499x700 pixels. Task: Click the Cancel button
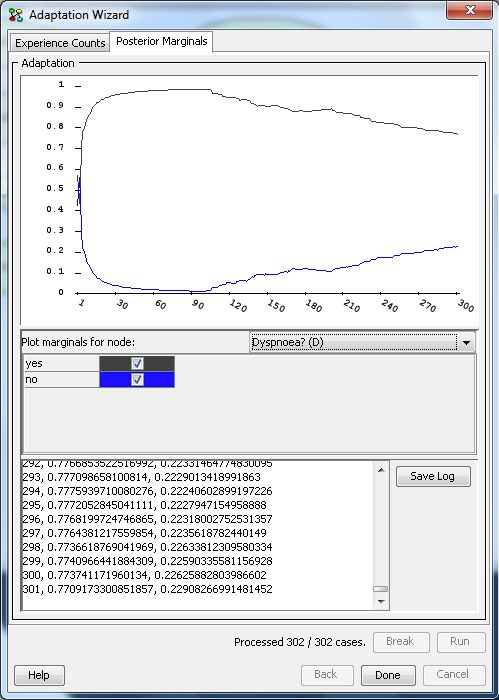pos(454,675)
